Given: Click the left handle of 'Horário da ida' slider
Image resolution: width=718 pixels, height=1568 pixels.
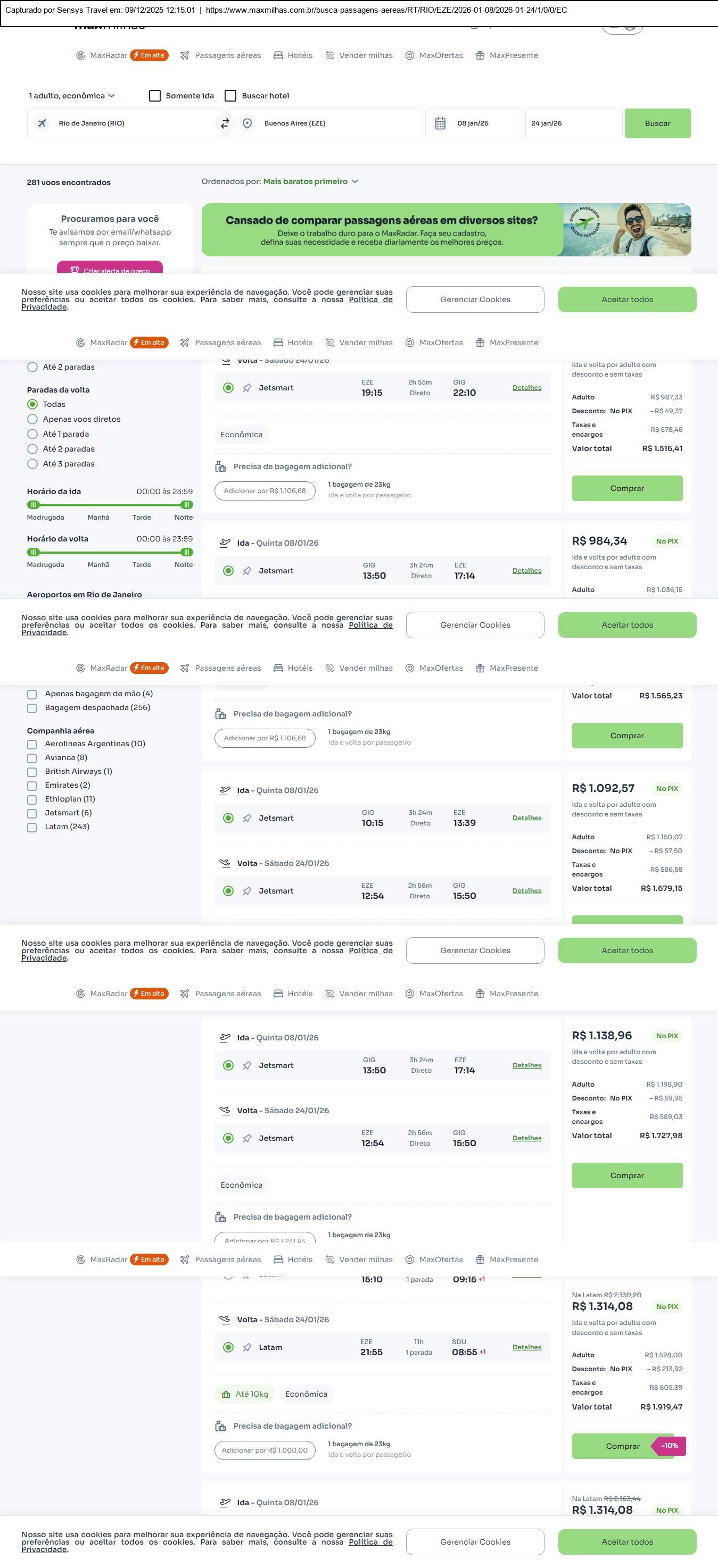Looking at the screenshot, I should [x=34, y=505].
